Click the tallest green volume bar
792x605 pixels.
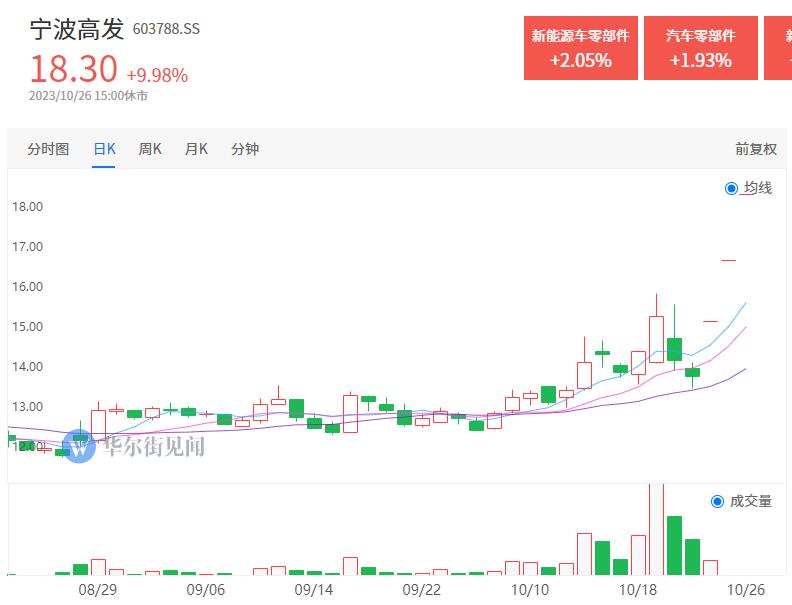tap(674, 545)
